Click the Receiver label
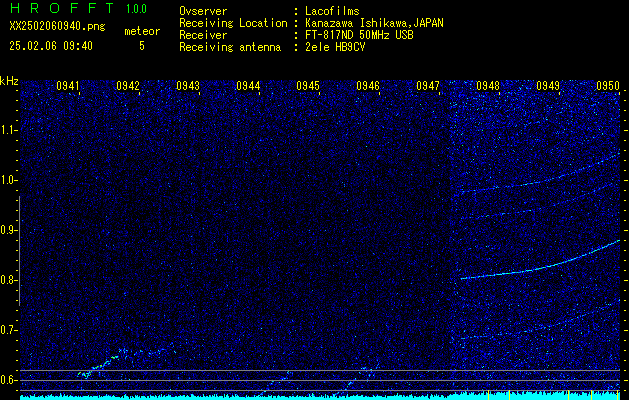 203,35
